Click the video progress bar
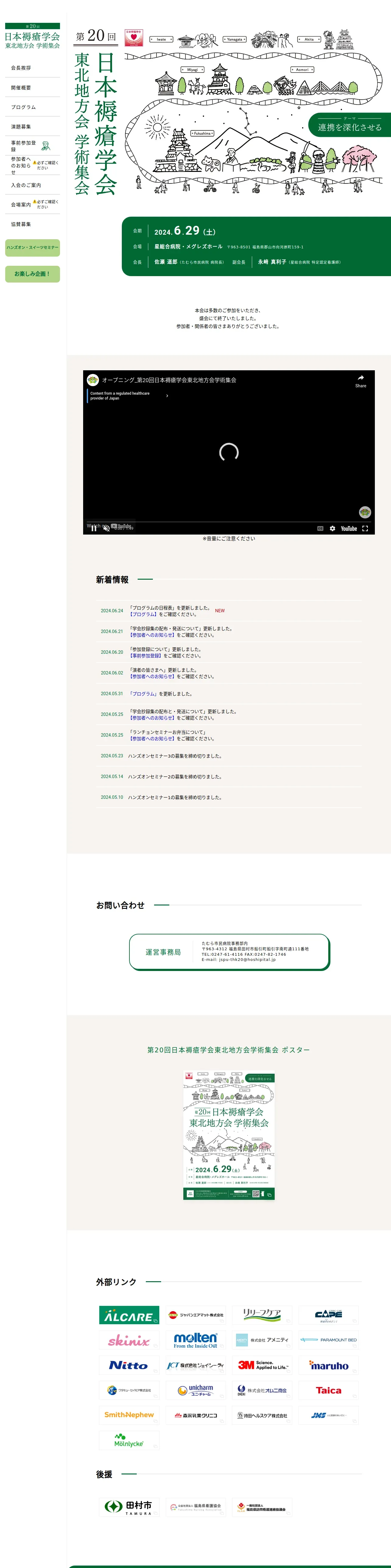Image resolution: width=391 pixels, height=1568 pixels. tap(229, 522)
